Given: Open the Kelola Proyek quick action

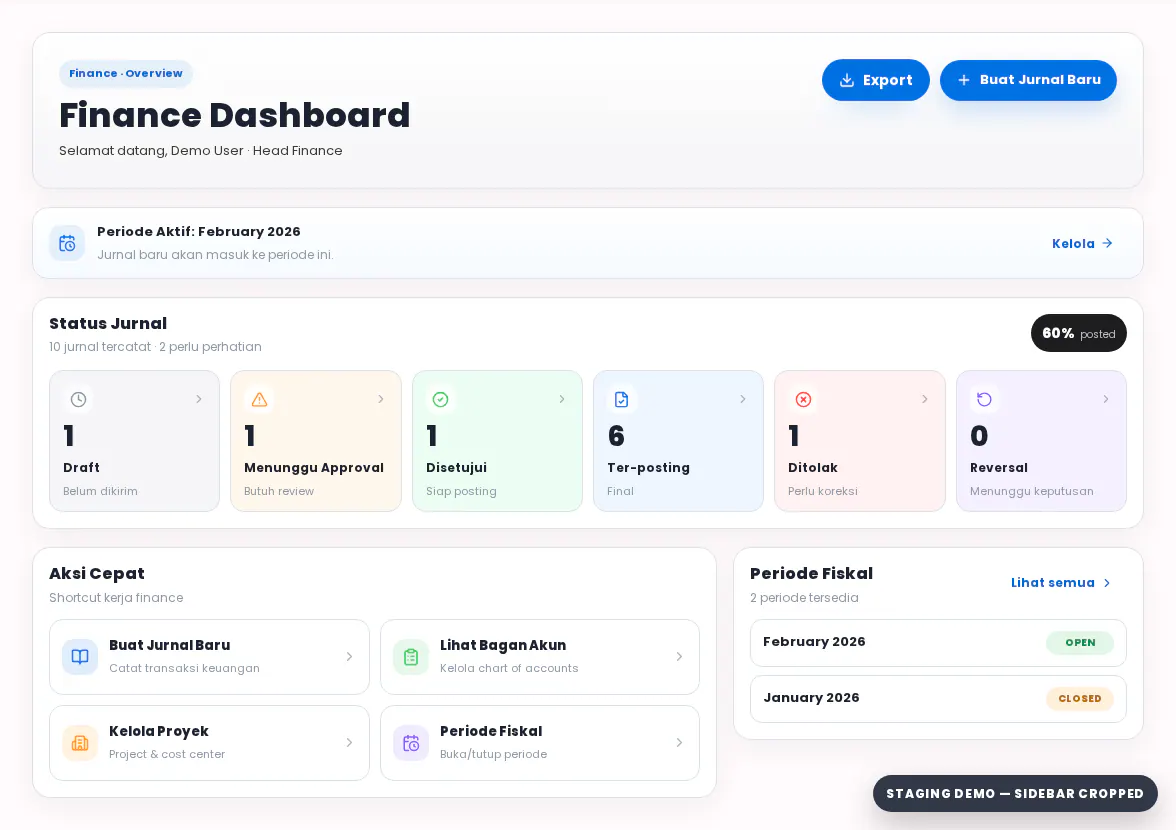Looking at the screenshot, I should [209, 743].
